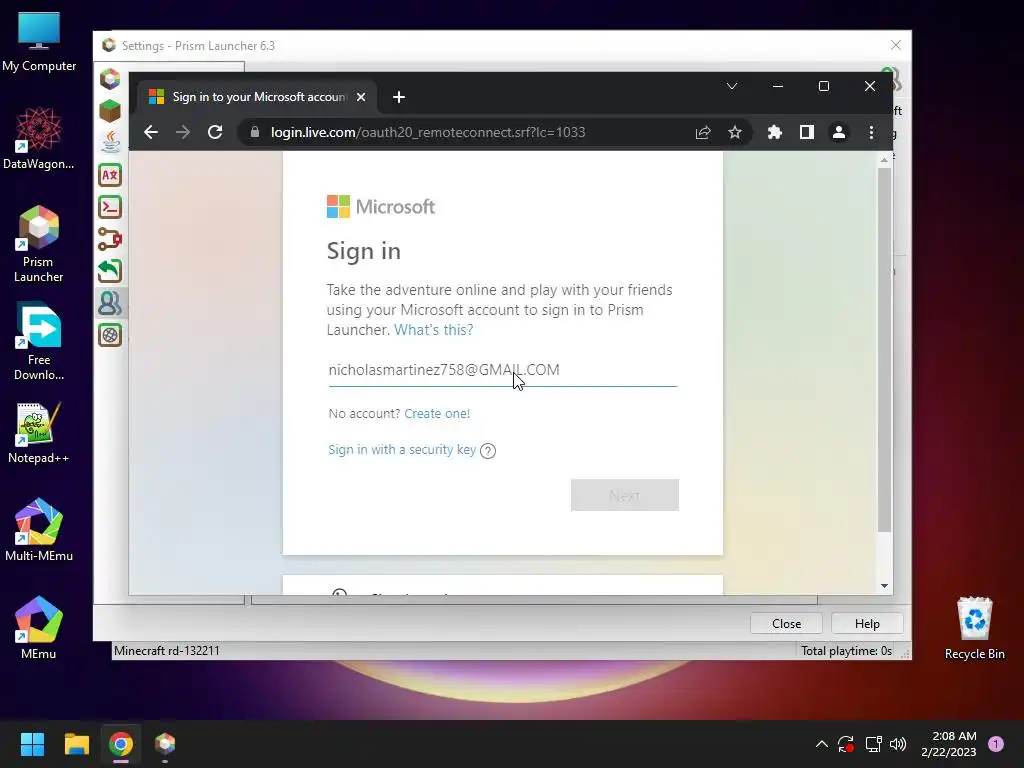Open the External Tools green arrow icon
Image resolution: width=1024 pixels, height=768 pixels.
pyautogui.click(x=110, y=271)
